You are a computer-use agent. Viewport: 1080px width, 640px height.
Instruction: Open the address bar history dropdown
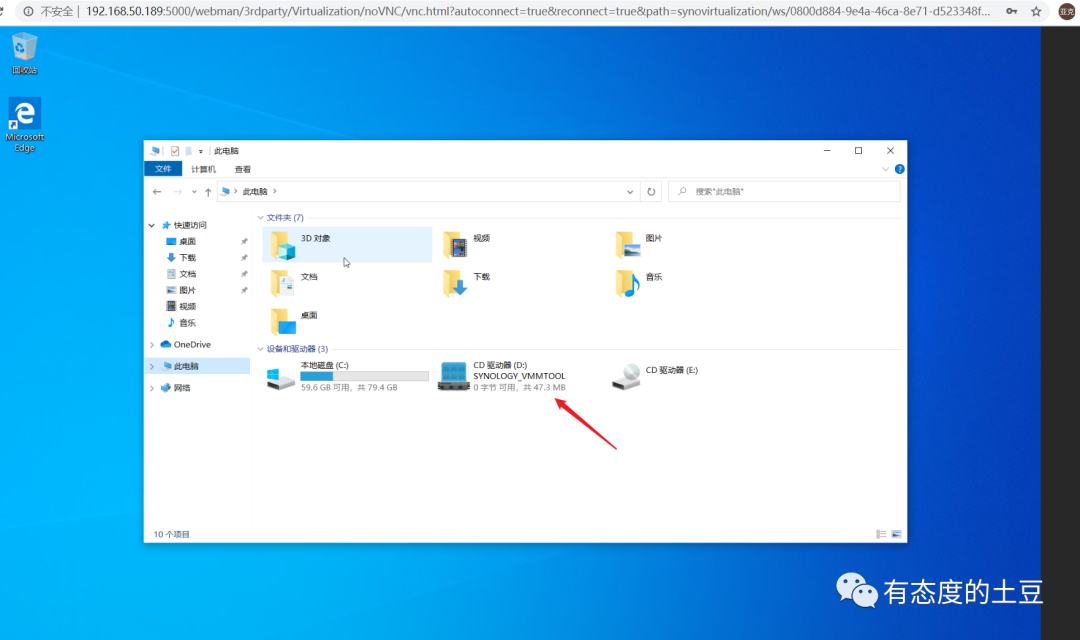(x=630, y=192)
